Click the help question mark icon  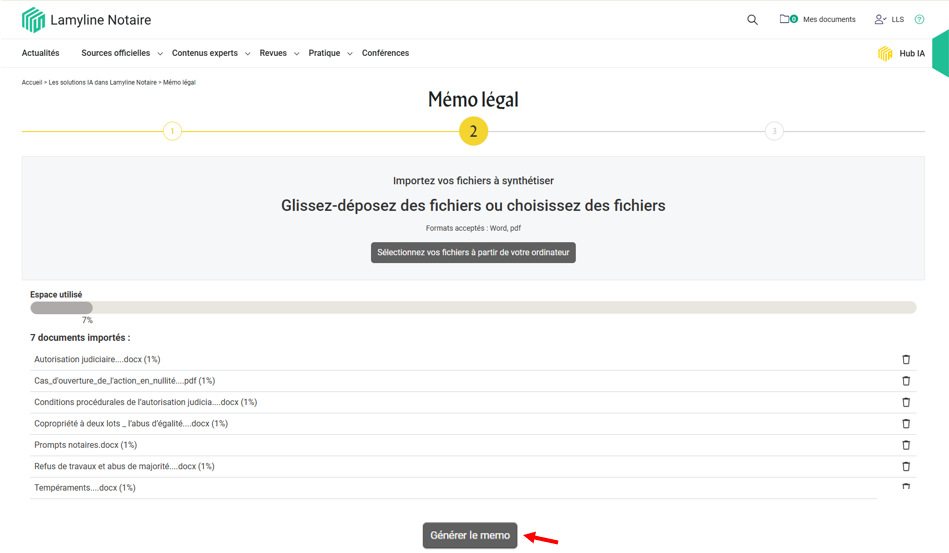tap(919, 19)
